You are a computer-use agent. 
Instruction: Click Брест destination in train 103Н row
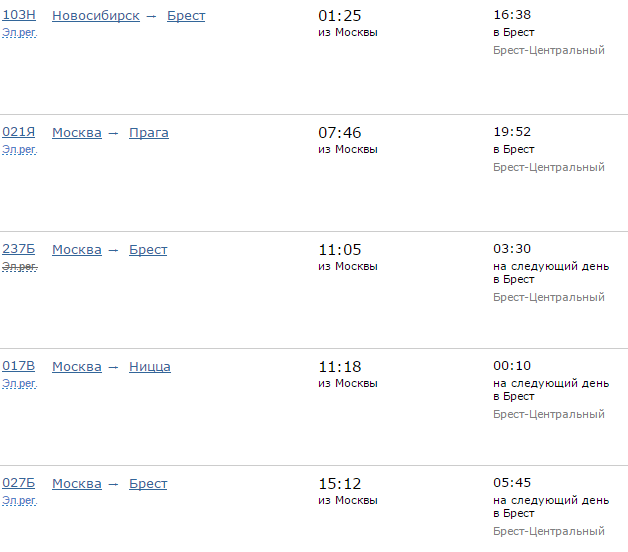[x=186, y=16]
